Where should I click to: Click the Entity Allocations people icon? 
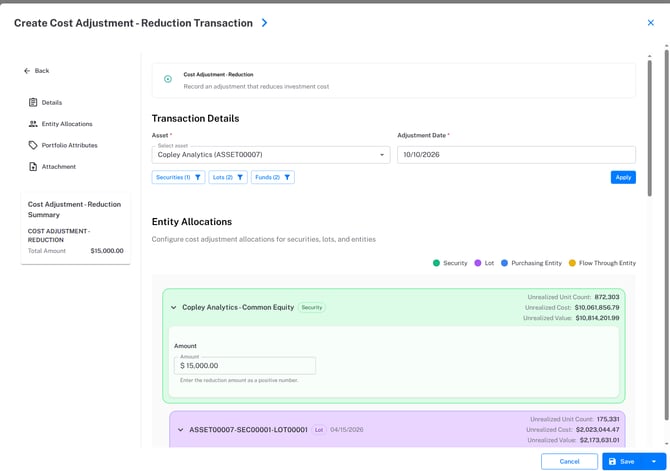(x=33, y=124)
